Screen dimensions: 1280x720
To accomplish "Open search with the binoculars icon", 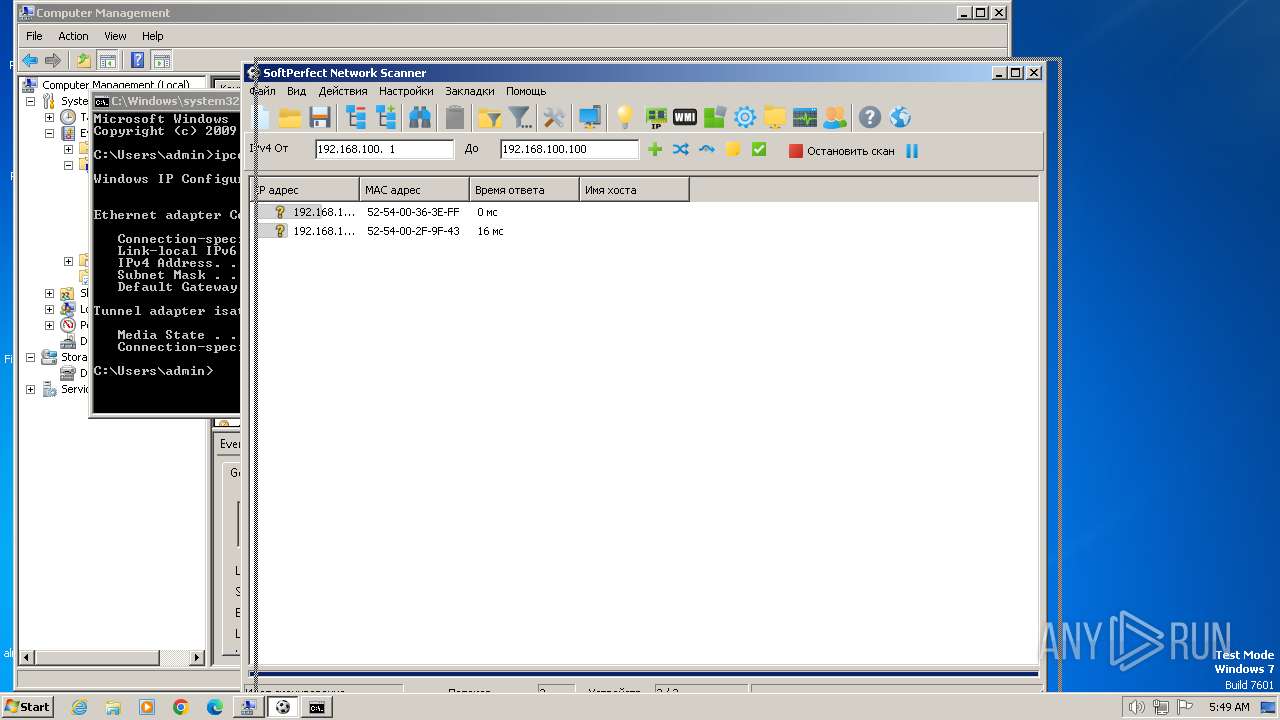I will coord(420,118).
